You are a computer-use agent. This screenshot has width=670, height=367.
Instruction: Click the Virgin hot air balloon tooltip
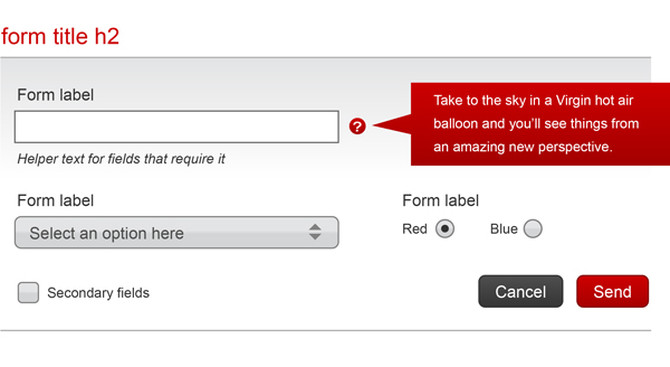pyautogui.click(x=540, y=124)
